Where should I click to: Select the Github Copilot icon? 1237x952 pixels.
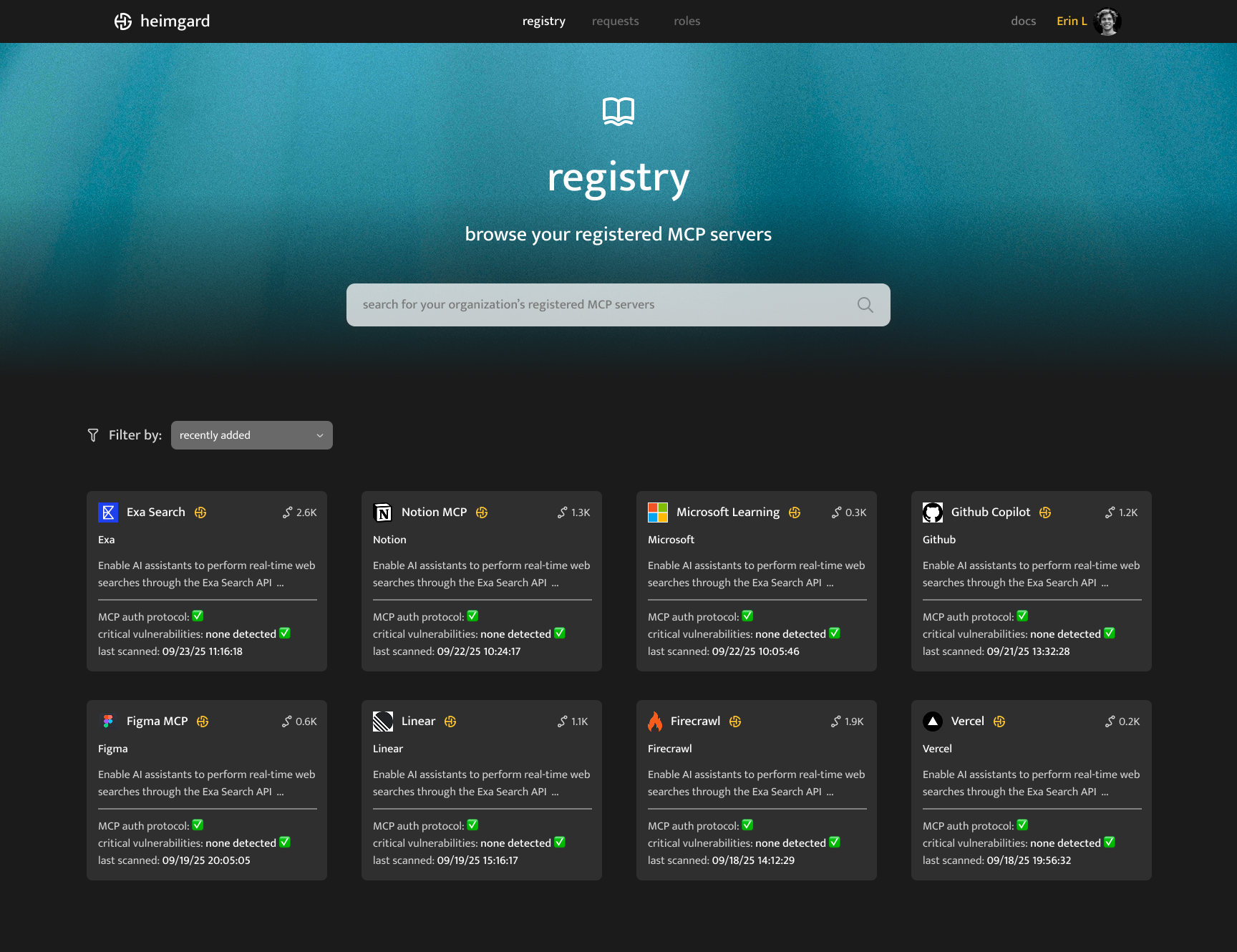click(x=933, y=512)
